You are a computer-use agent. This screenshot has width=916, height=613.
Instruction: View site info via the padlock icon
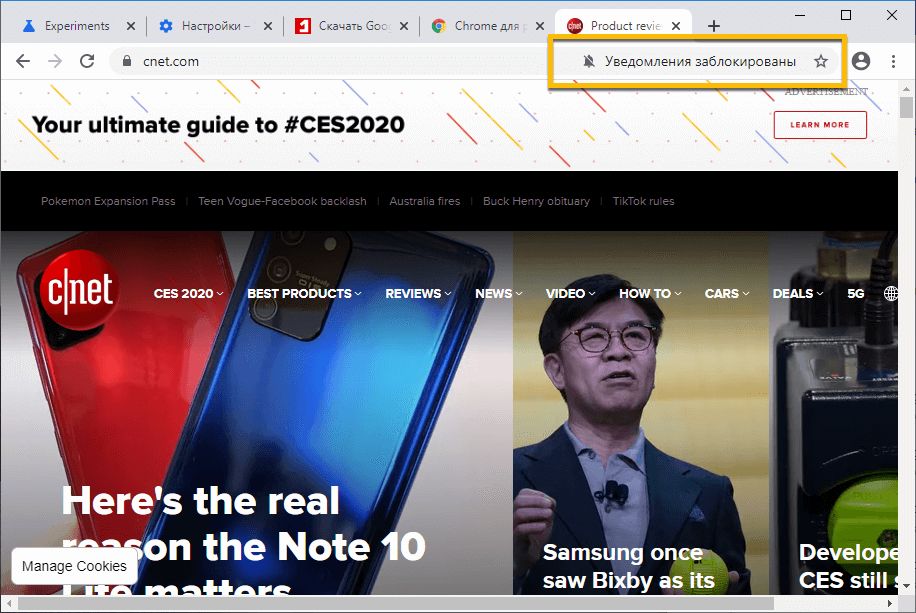126,61
